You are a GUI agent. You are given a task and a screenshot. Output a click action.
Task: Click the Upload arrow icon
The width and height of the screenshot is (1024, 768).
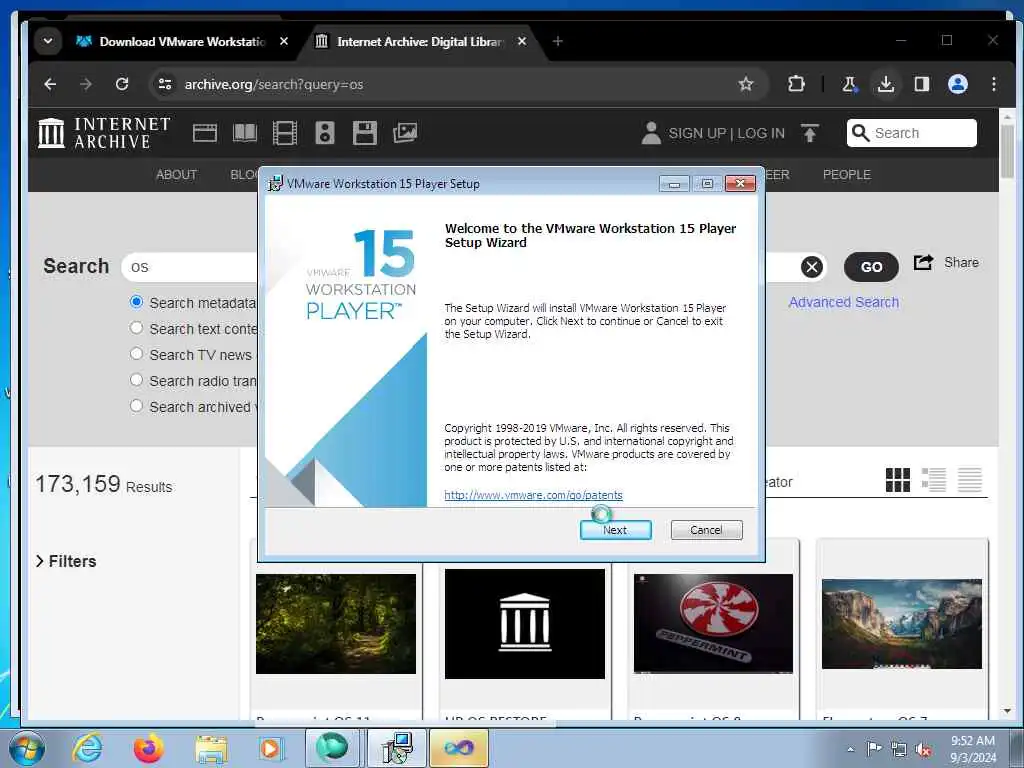tap(810, 133)
